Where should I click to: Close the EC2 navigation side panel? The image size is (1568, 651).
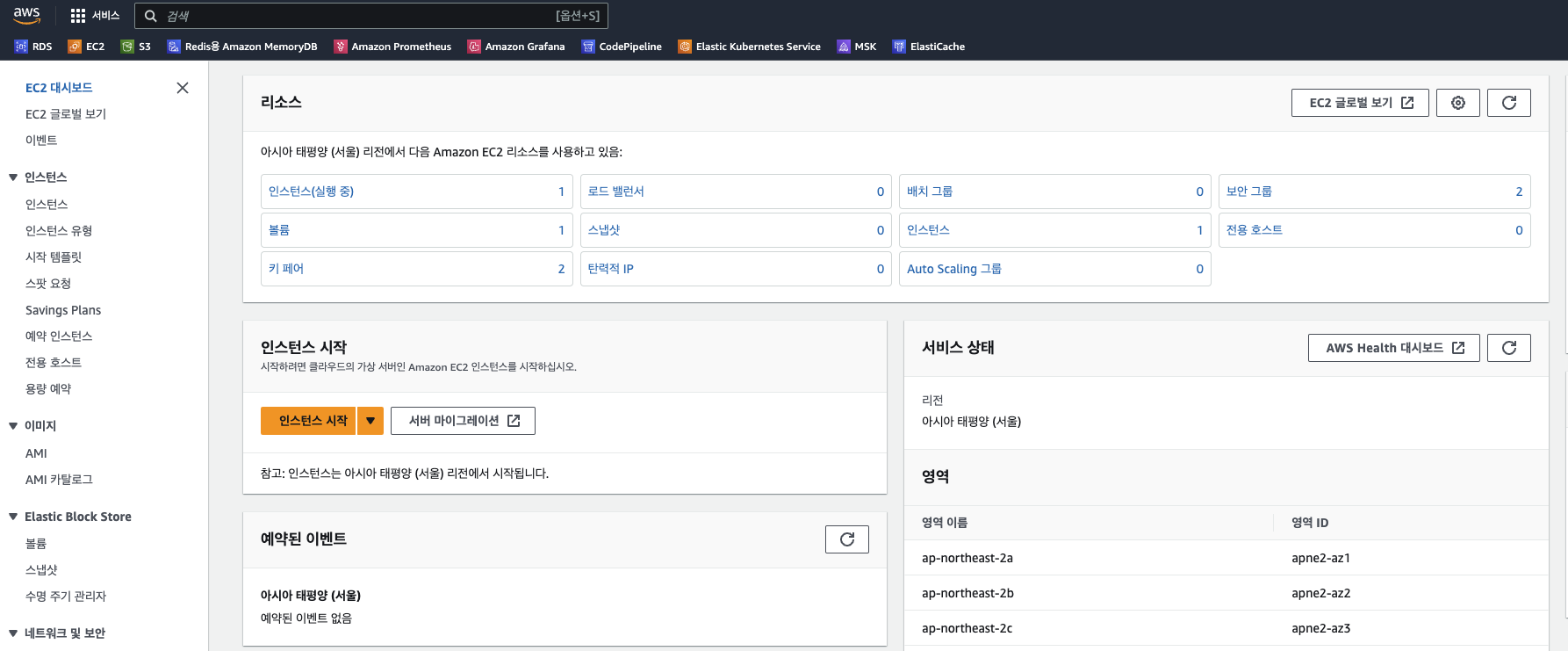(183, 88)
